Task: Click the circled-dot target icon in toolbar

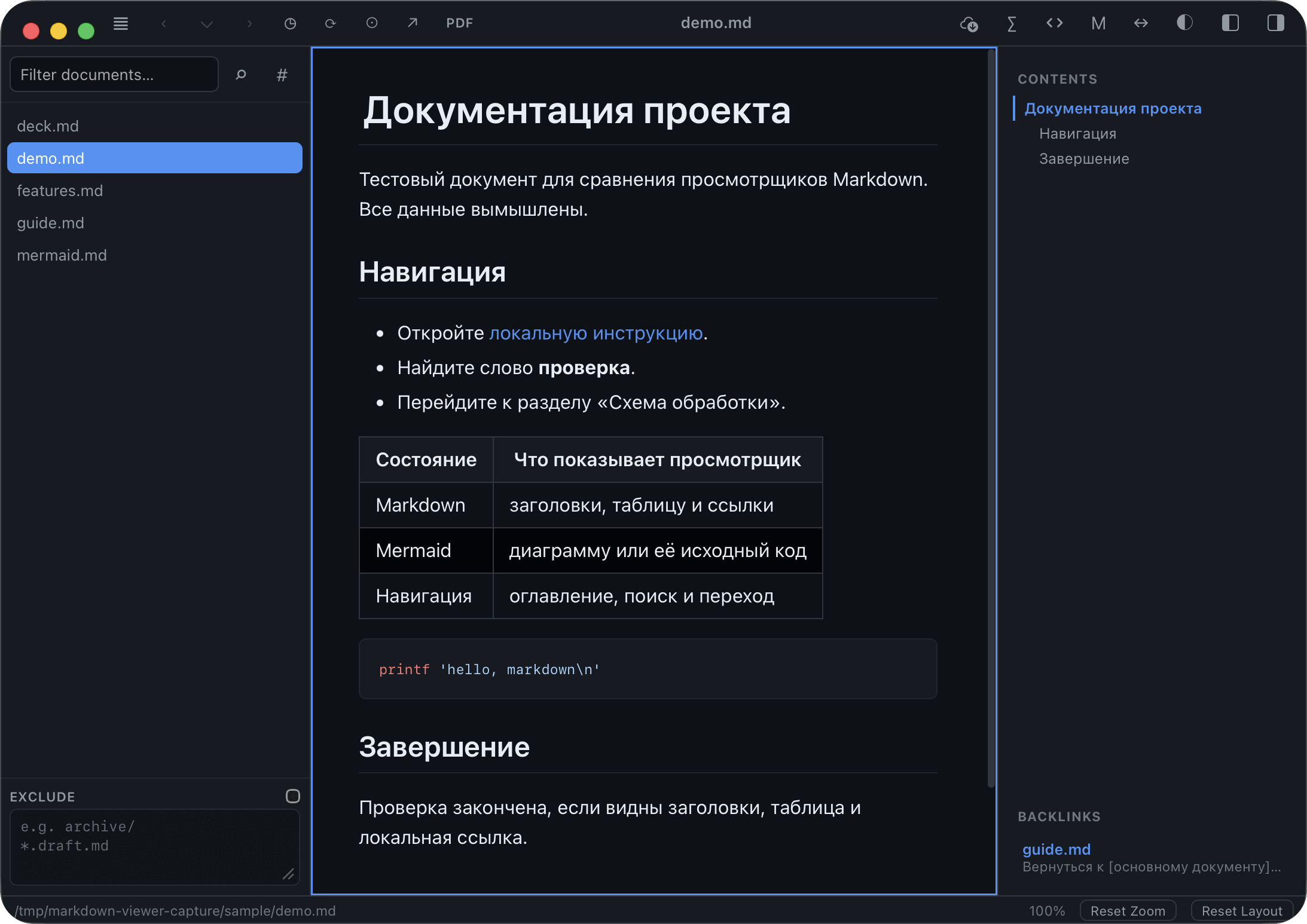Action: [372, 23]
